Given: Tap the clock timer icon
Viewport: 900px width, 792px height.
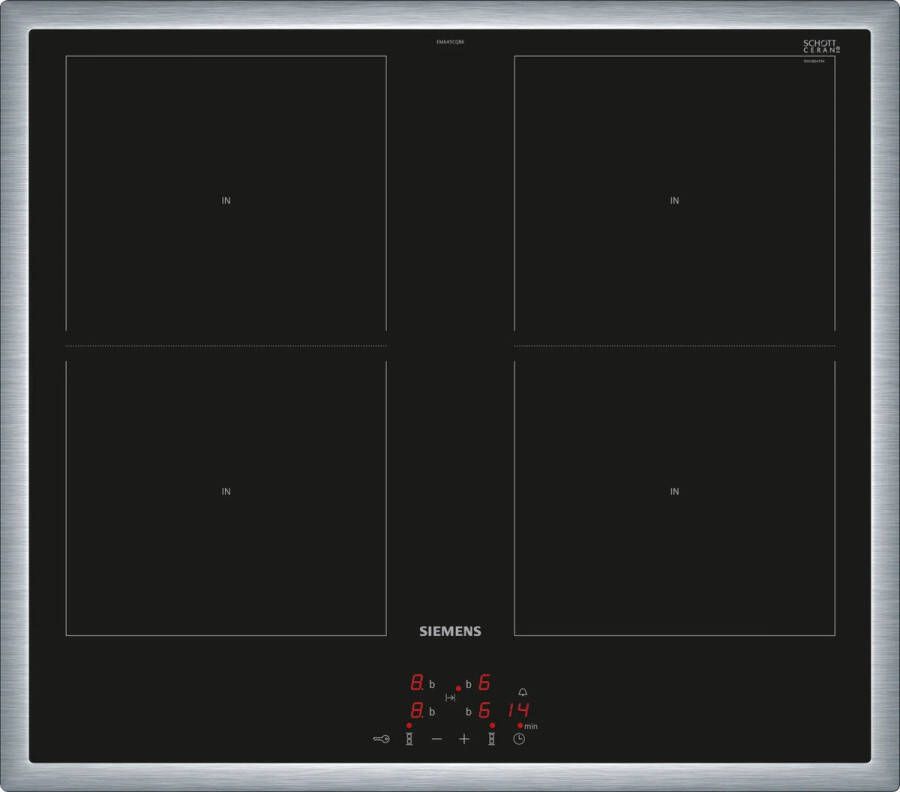Looking at the screenshot, I should coord(519,739).
